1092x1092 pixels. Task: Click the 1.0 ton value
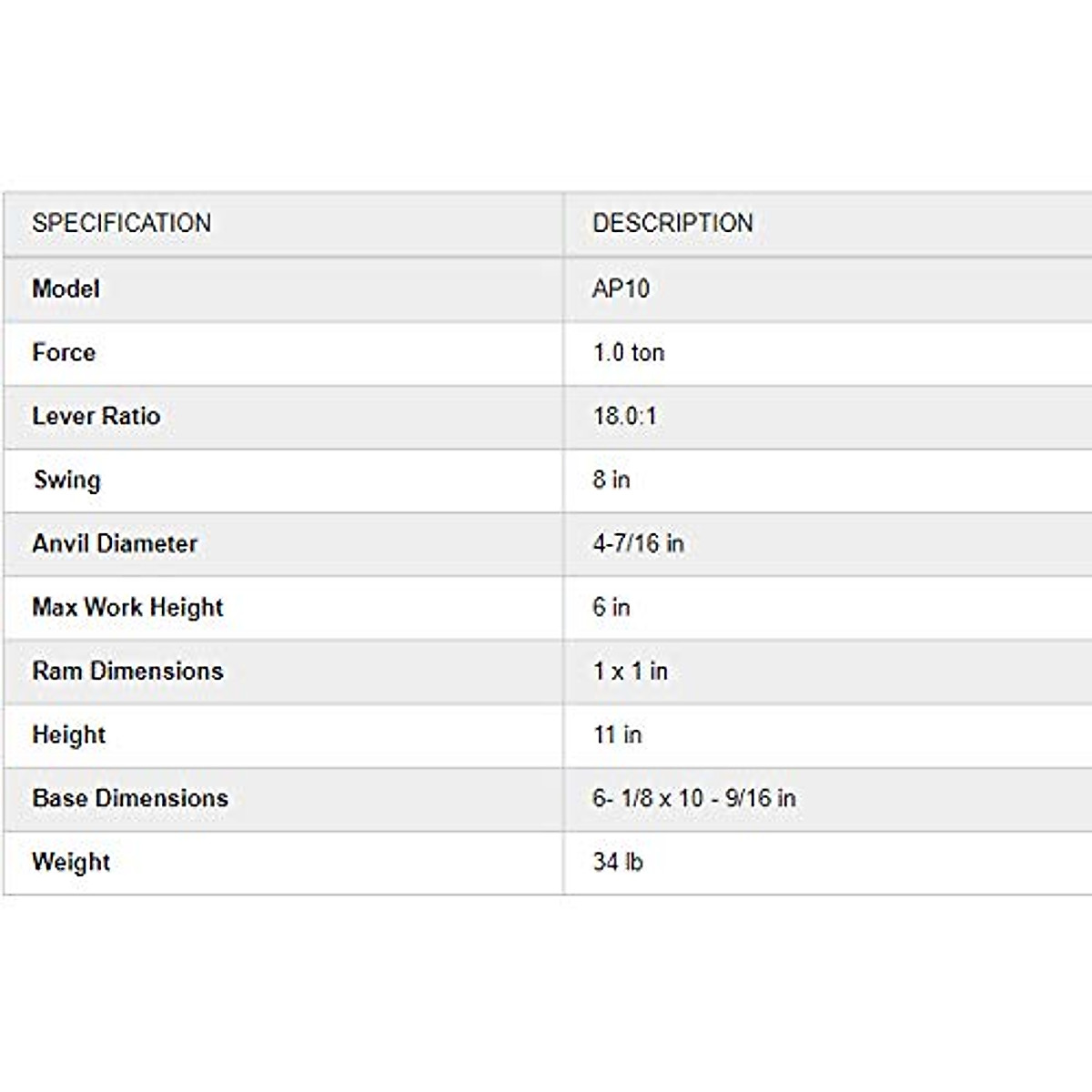point(629,352)
